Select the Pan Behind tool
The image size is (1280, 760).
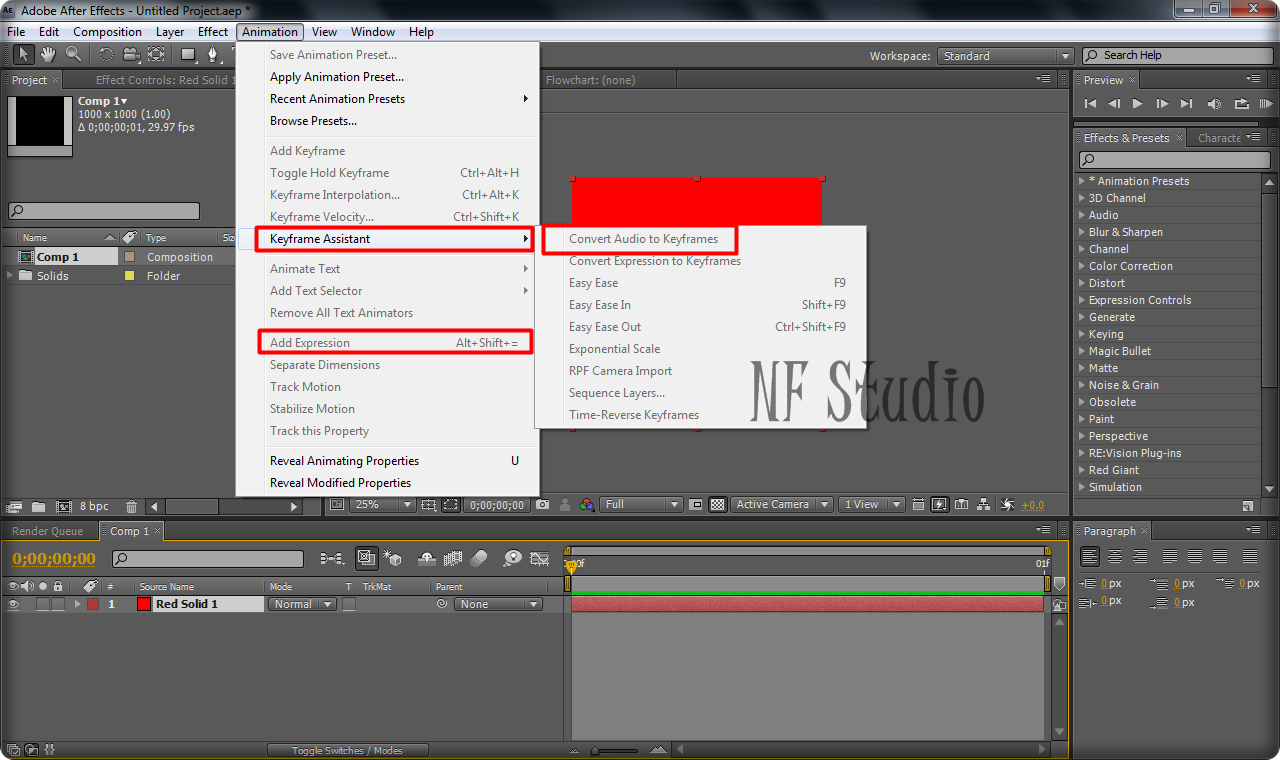[x=157, y=54]
